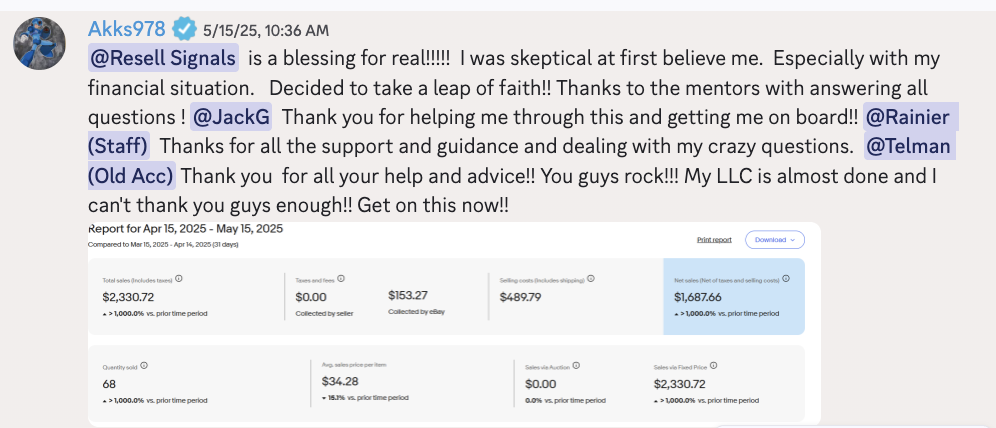Expand the Download dropdown button
This screenshot has height=428, width=996.
pyautogui.click(x=774, y=240)
